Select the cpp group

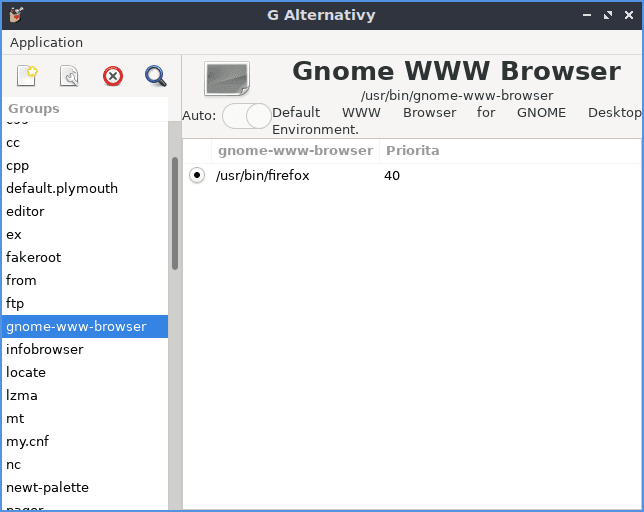coord(85,165)
